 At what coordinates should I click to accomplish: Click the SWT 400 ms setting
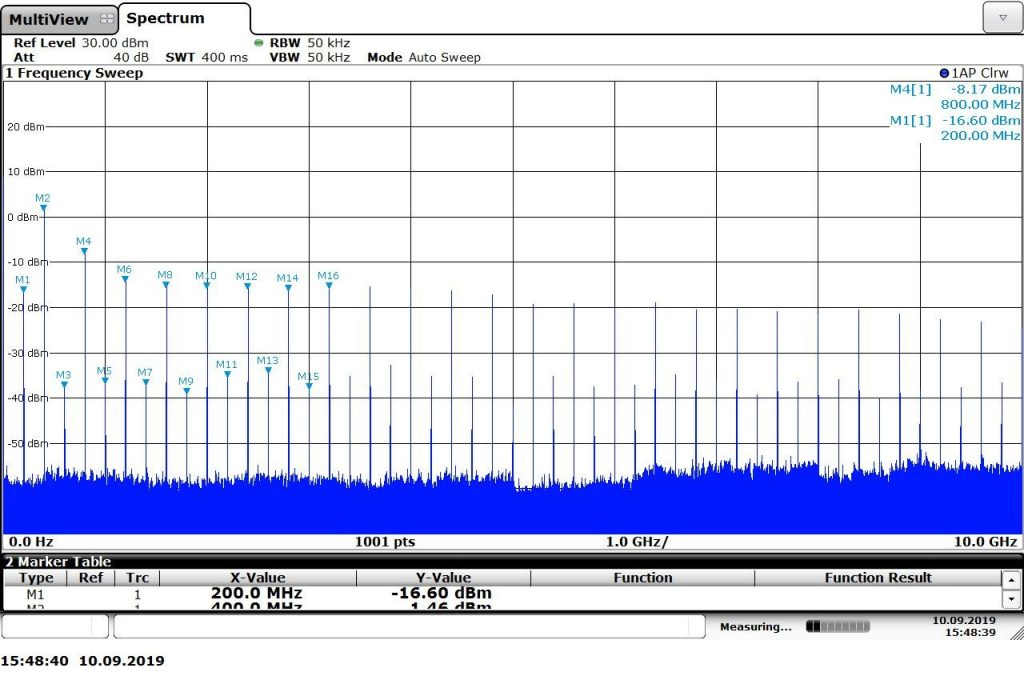[x=206, y=57]
